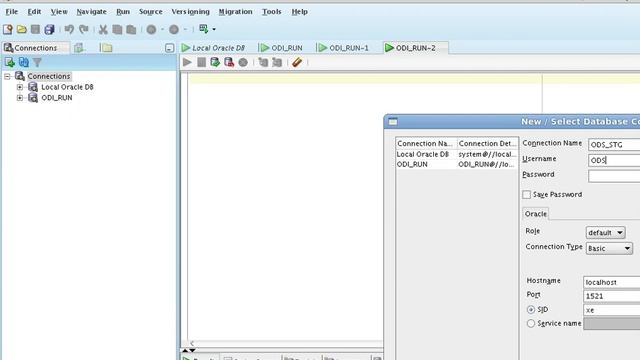Viewport: 640px width, 360px height.
Task: Select ODI_RUN in connections tree
Action: pos(57,98)
